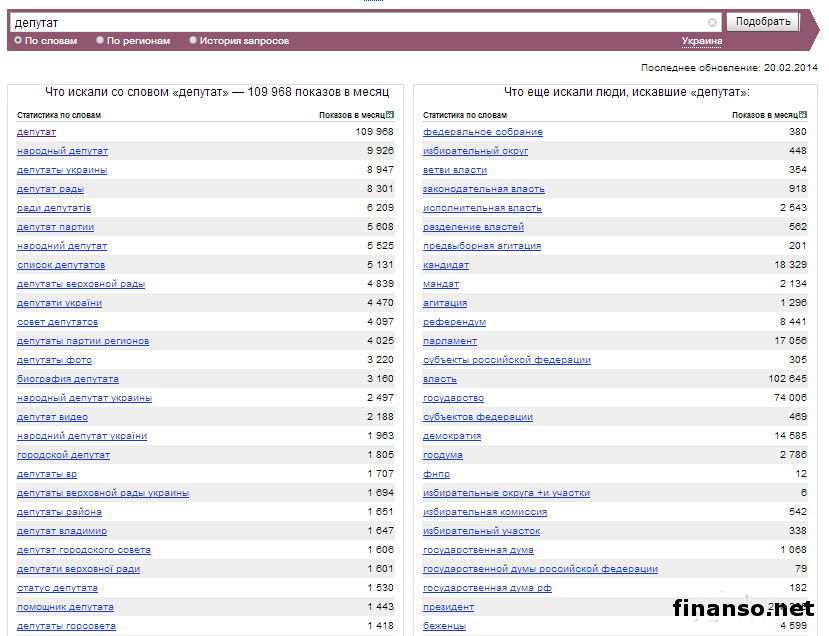Viewport: 829px width, 636px height.
Task: Open the 'депутаты украины' keyword link
Action: click(x=62, y=170)
